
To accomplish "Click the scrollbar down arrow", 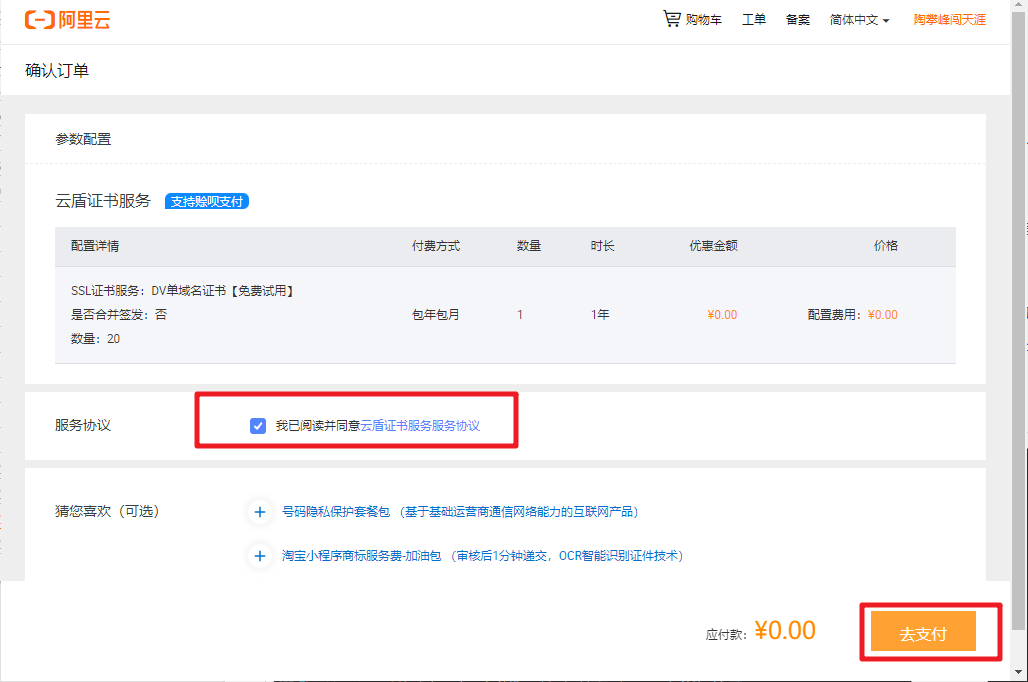I will click(x=1019, y=673).
